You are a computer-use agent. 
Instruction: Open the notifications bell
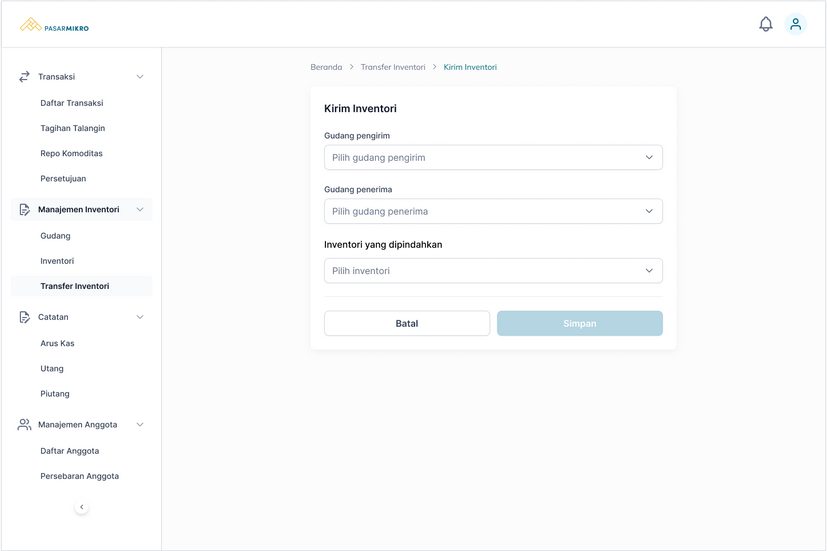(x=766, y=24)
